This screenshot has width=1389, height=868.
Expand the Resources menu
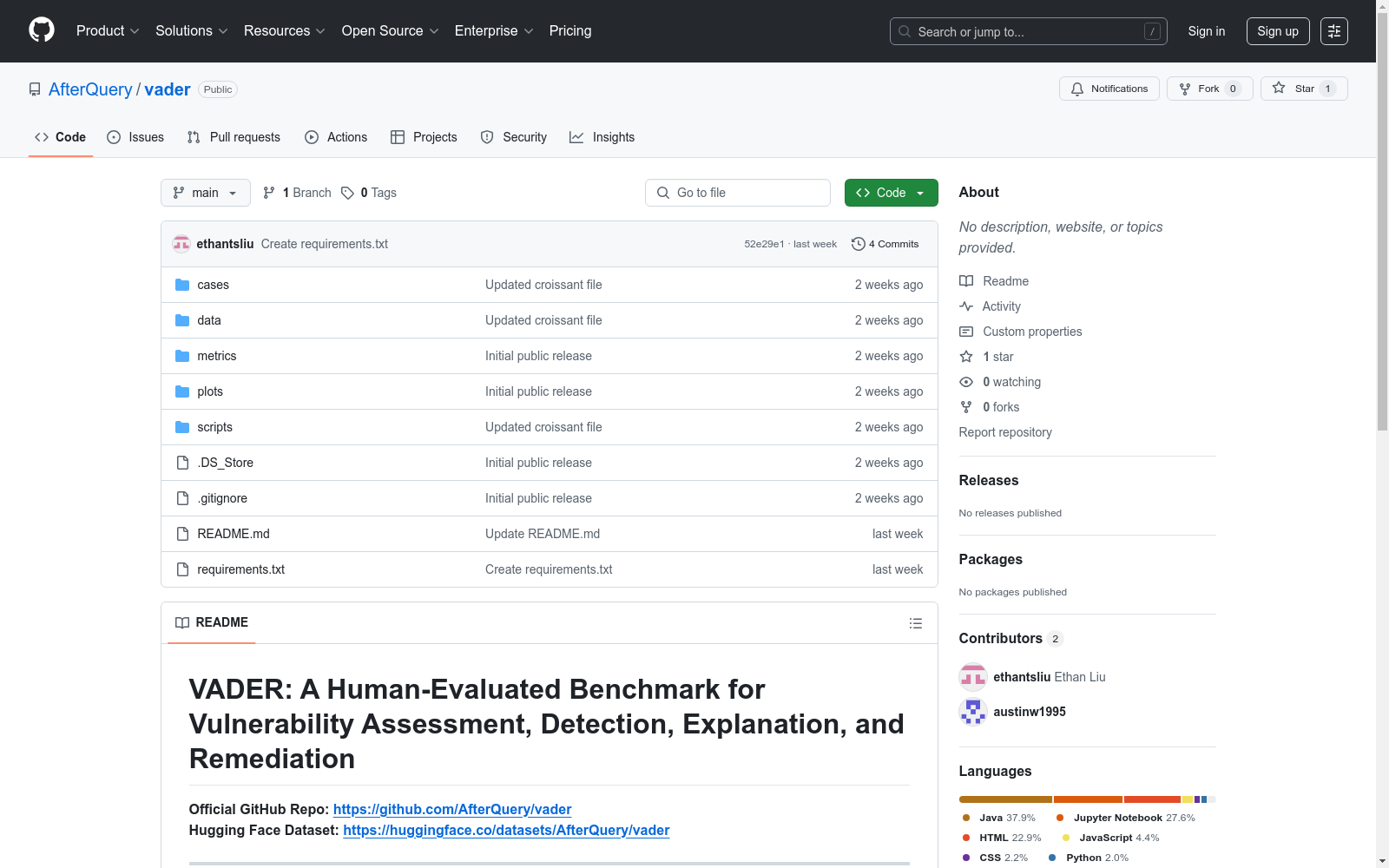tap(285, 31)
